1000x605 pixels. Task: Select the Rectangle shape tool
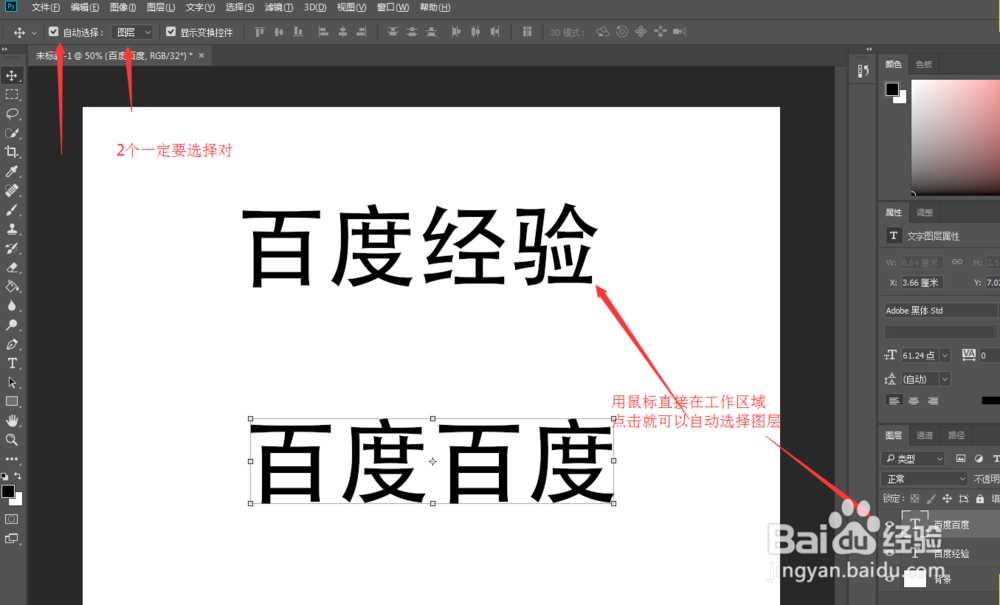click(x=11, y=402)
